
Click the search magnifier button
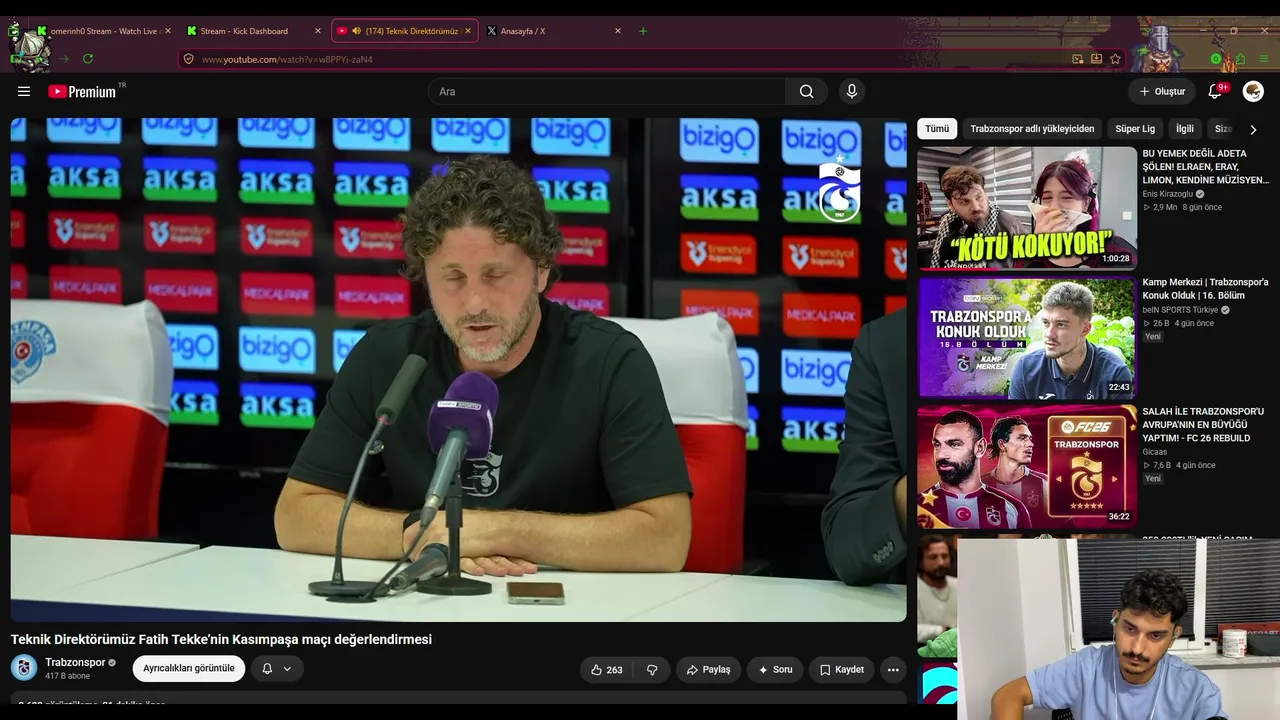click(x=806, y=91)
